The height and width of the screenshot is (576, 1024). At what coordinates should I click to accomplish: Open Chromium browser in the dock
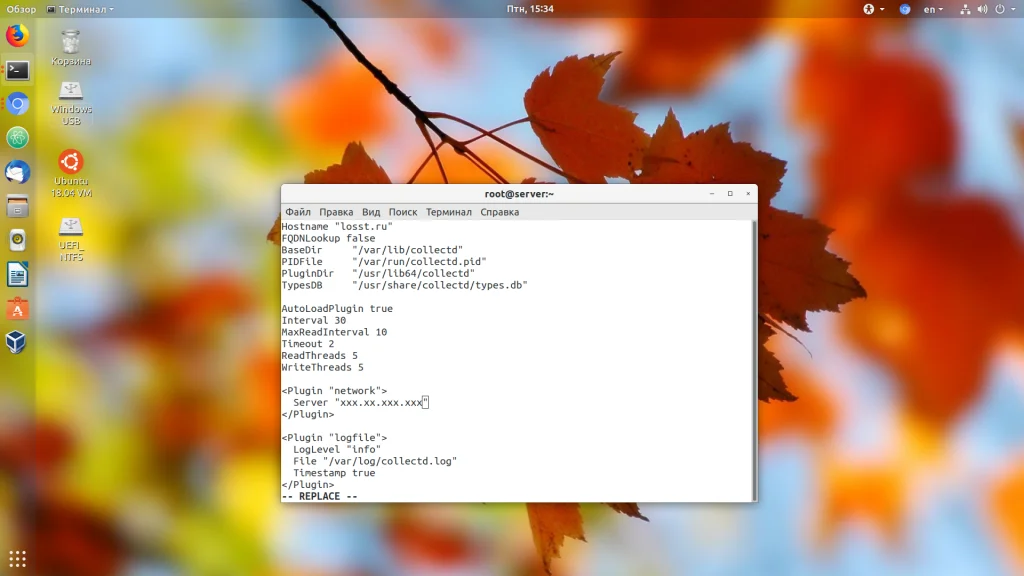point(17,104)
